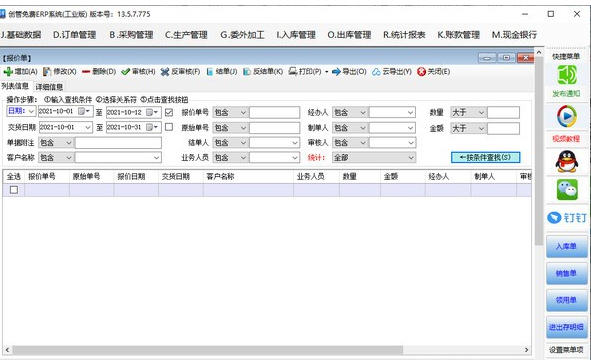The height and width of the screenshot is (360, 591).
Task: Open the 数量 大于 comparison dropdown
Action: click(481, 112)
